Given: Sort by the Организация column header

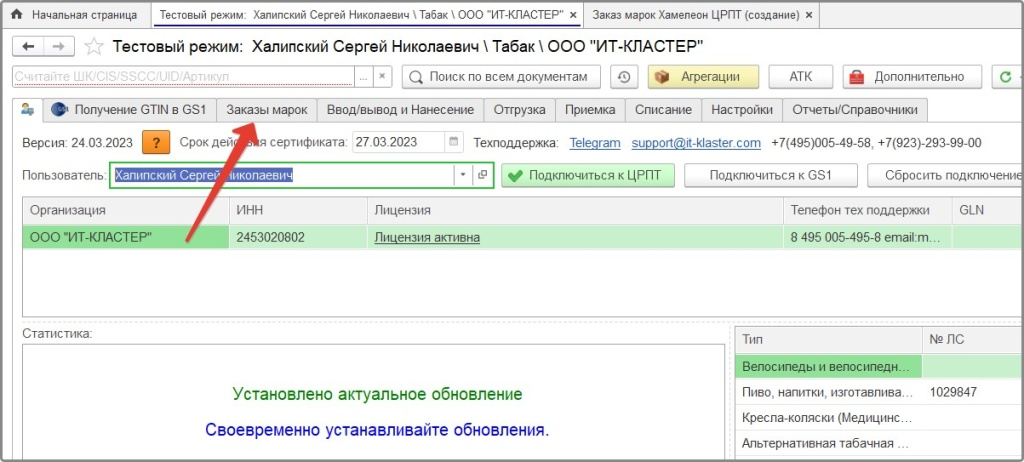Looking at the screenshot, I should [125, 210].
